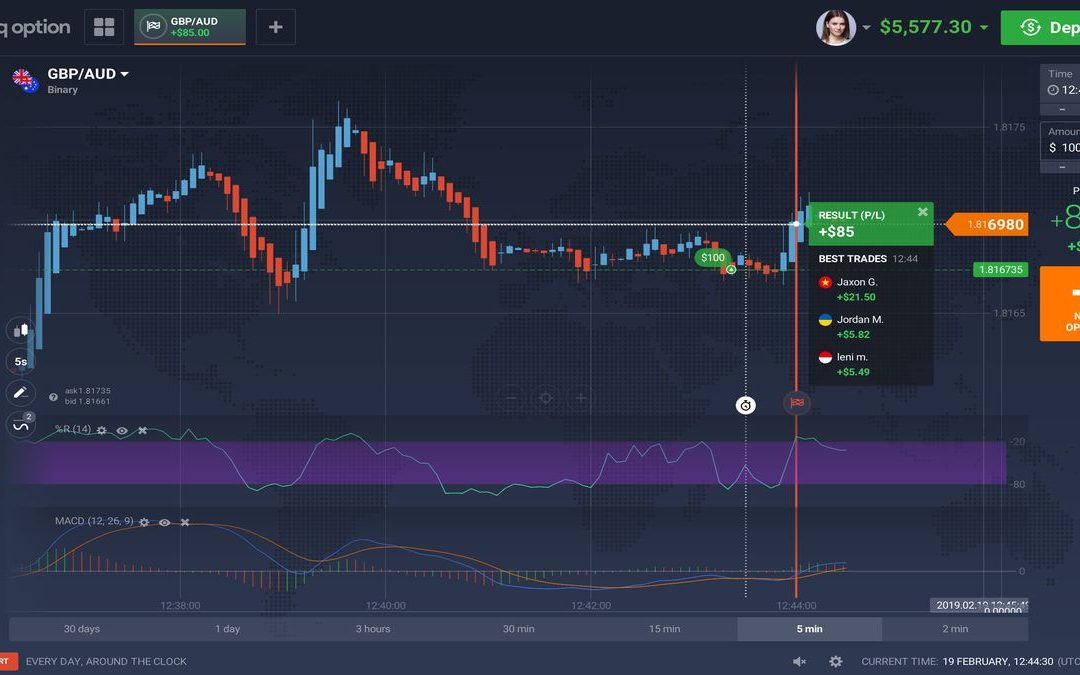This screenshot has width=1080, height=675.
Task: Open the indicators panel via curve icon
Action: coord(20,424)
